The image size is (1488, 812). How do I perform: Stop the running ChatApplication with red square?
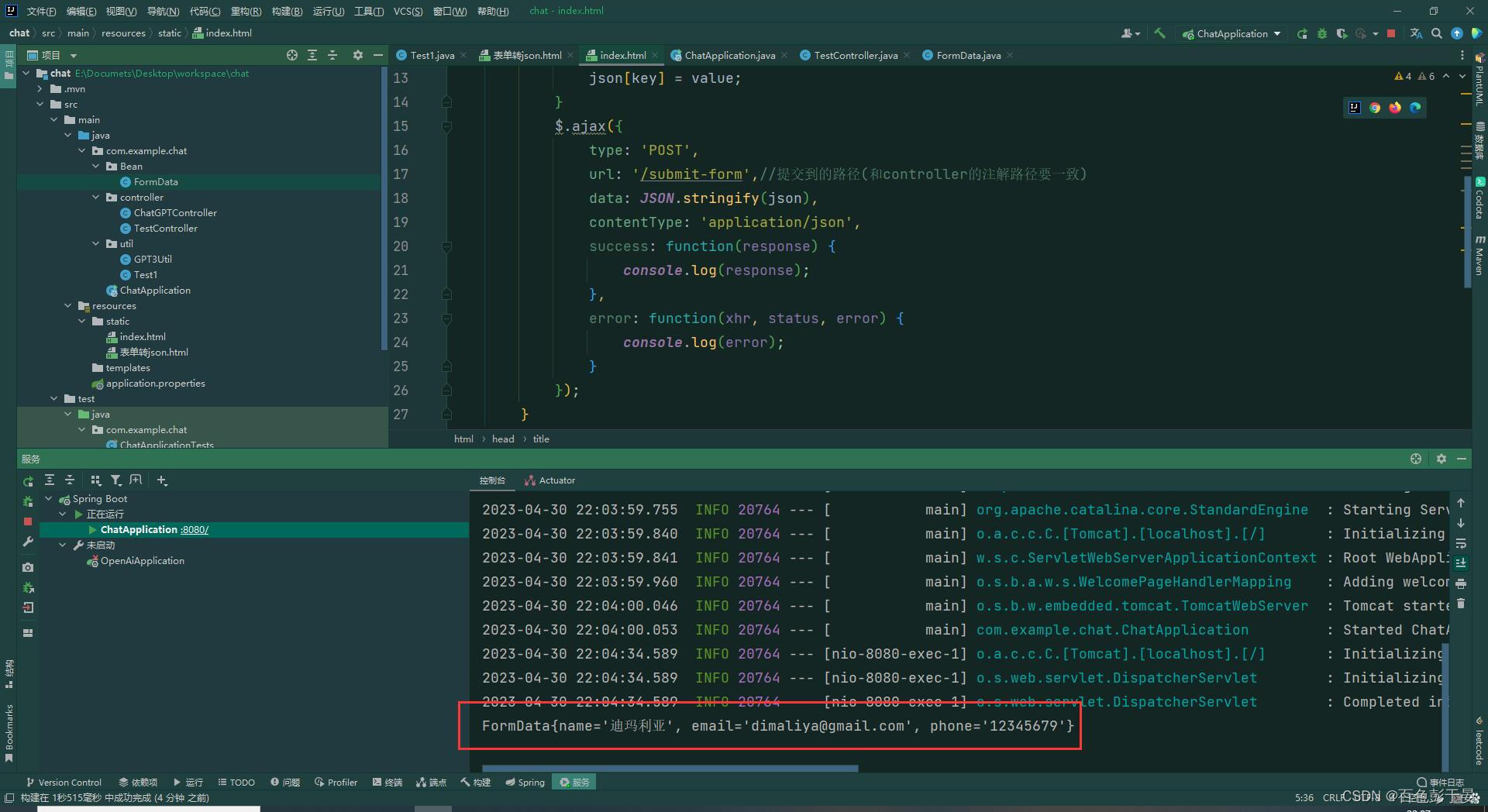[1391, 33]
